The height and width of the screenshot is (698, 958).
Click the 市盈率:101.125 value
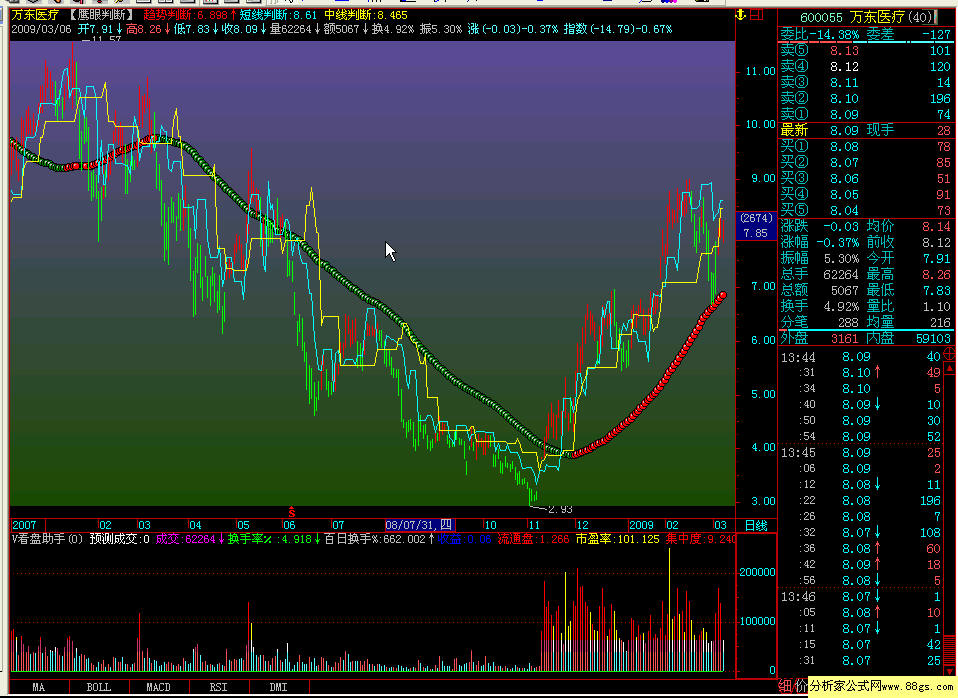point(618,539)
